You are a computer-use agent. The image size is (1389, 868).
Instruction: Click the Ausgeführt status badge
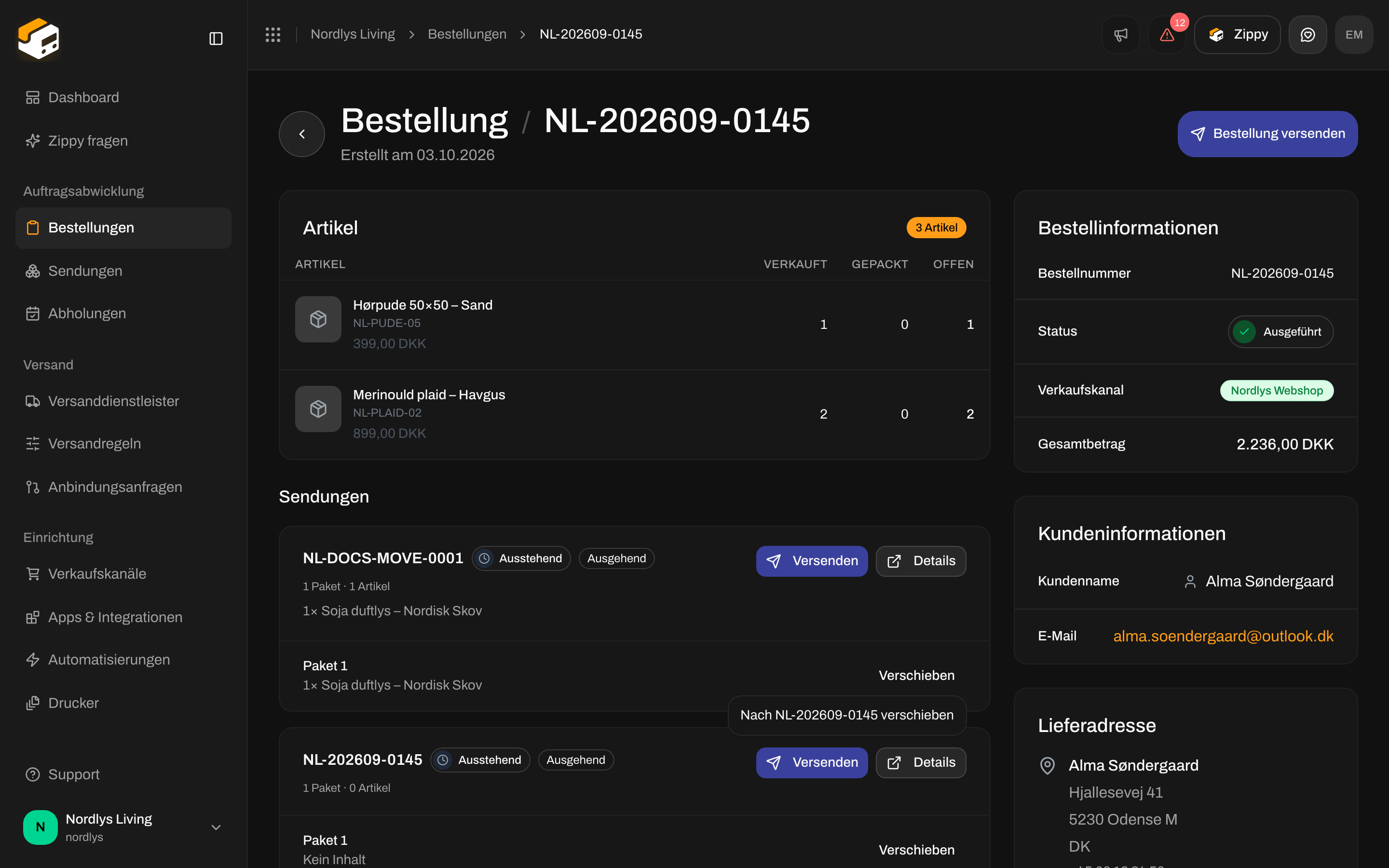1280,332
